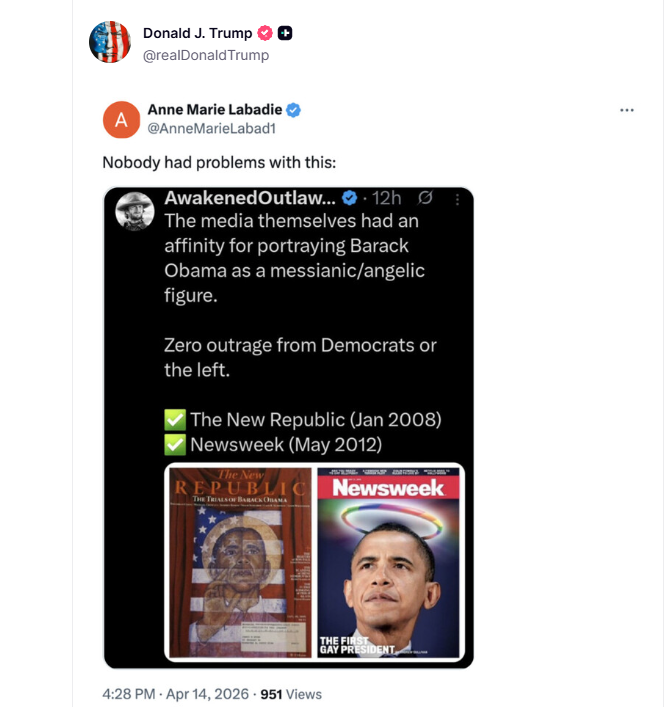Screen dimensions: 667x707
Task: Click the red verified badge beside Donald J. Trump
Action: click(265, 33)
